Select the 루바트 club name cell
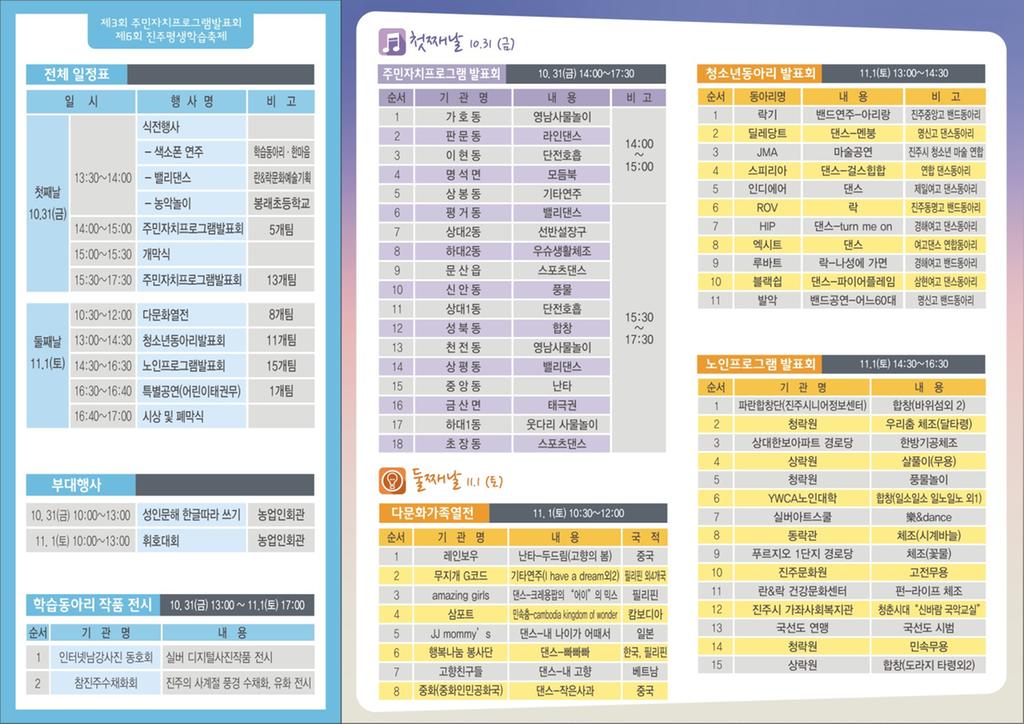 point(767,263)
